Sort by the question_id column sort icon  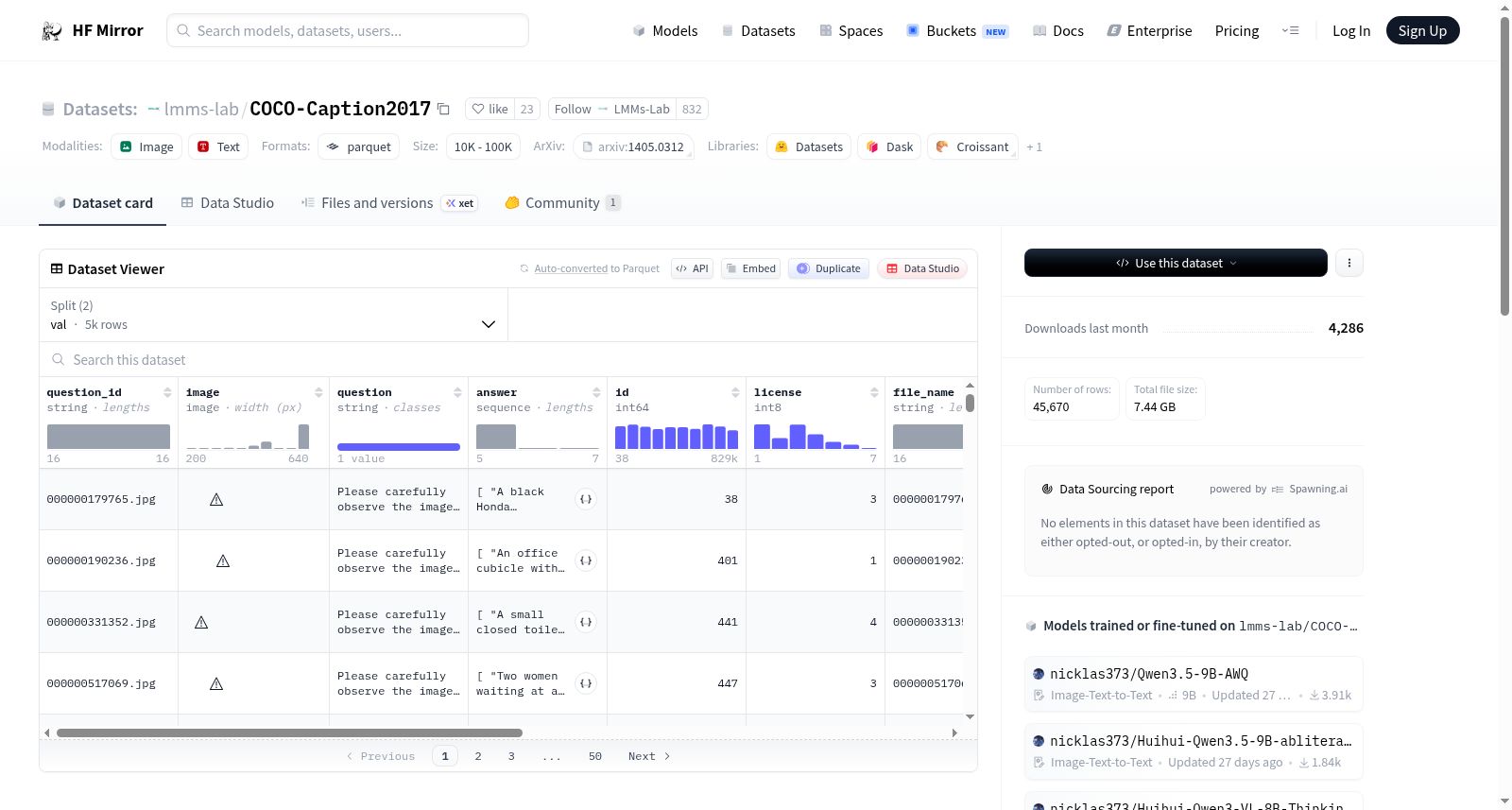click(x=167, y=392)
